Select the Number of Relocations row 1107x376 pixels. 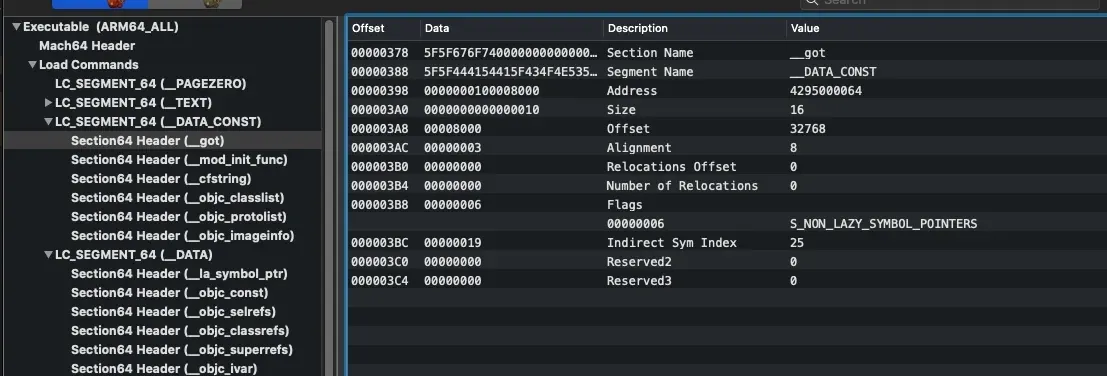727,186
